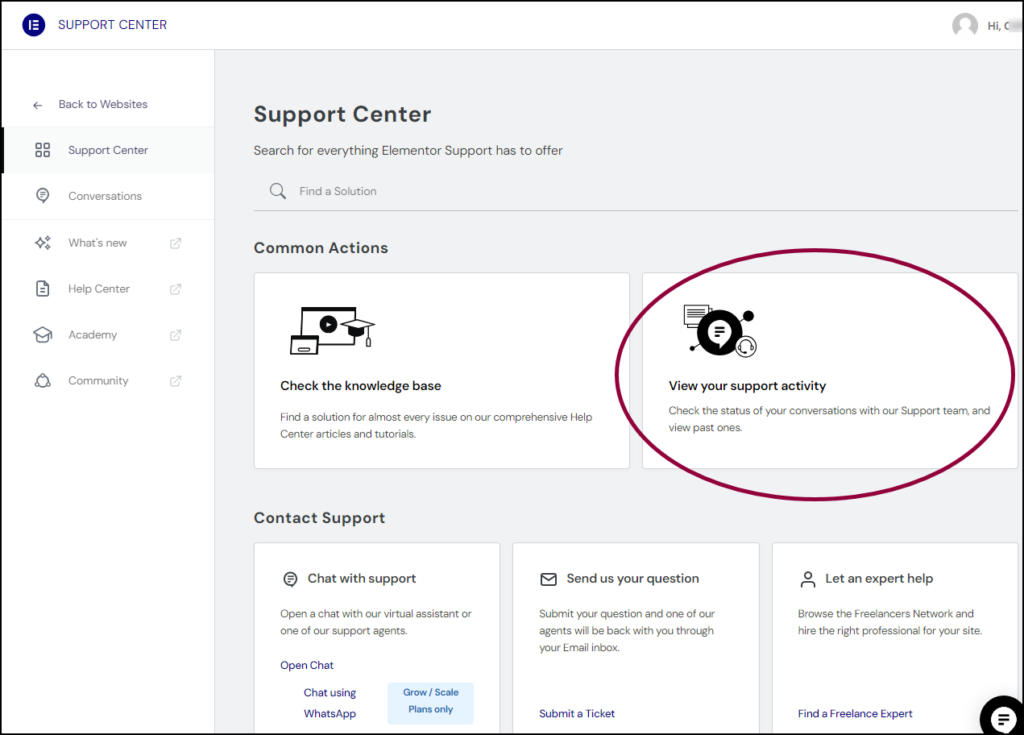Click the Open Chat link
The height and width of the screenshot is (735, 1024).
pos(306,664)
